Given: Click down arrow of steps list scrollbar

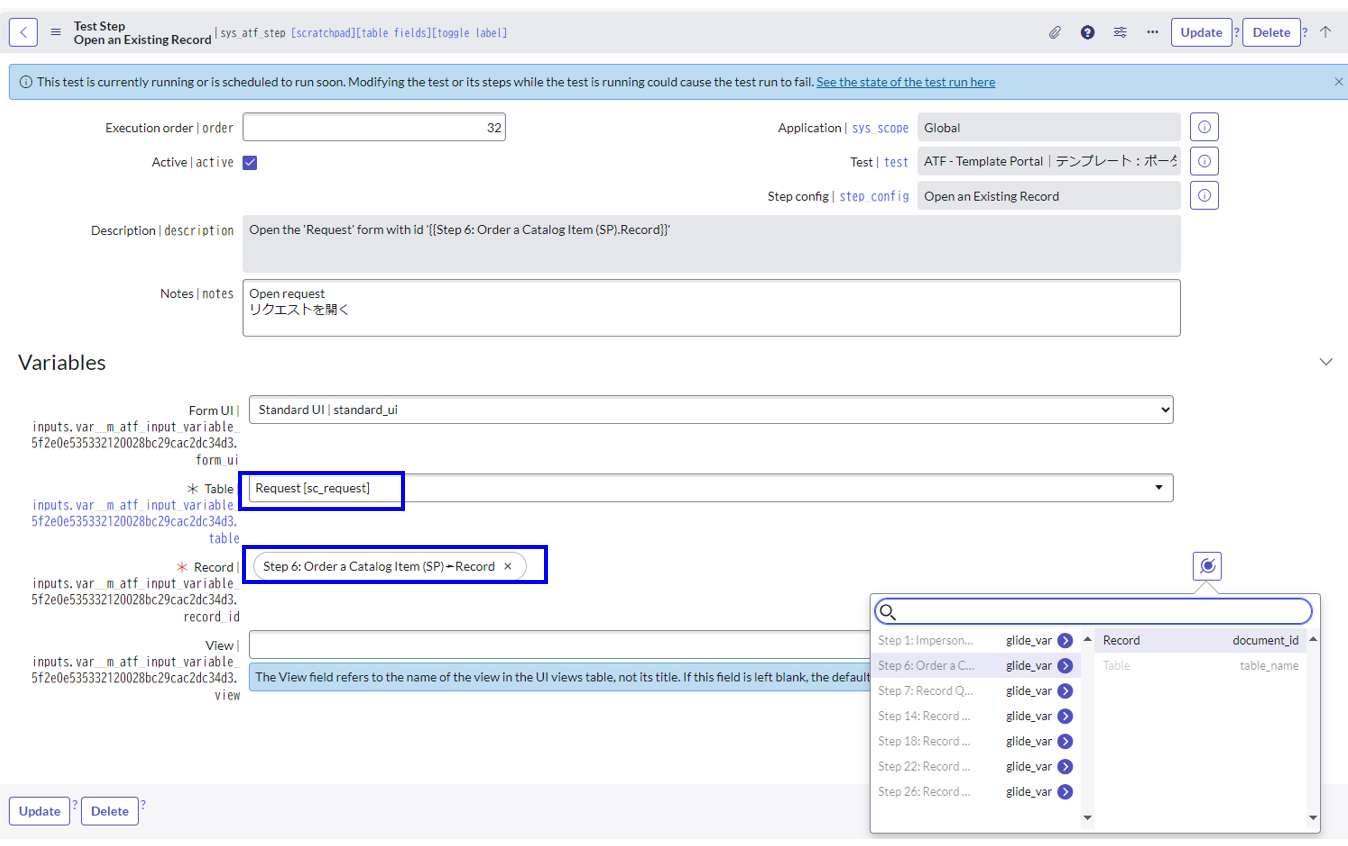Looking at the screenshot, I should click(1088, 818).
